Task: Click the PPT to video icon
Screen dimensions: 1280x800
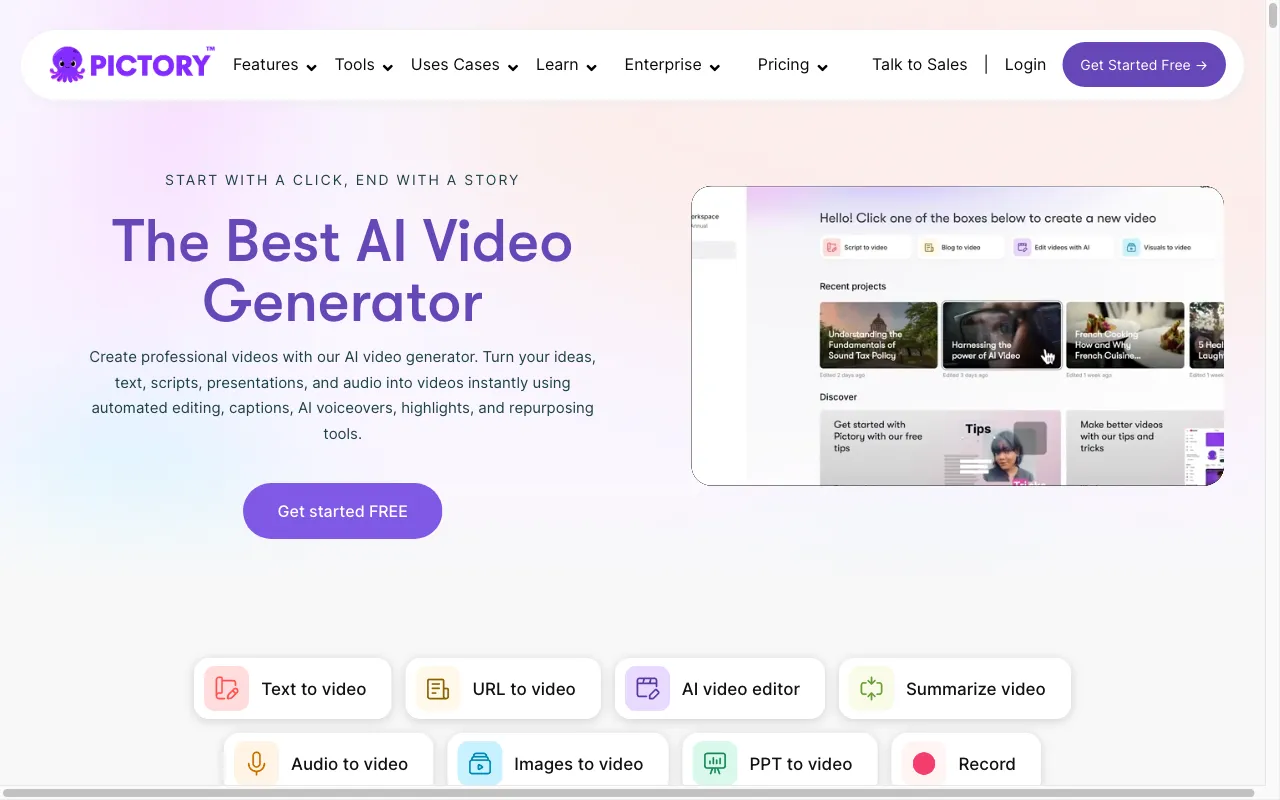Action: pos(714,764)
